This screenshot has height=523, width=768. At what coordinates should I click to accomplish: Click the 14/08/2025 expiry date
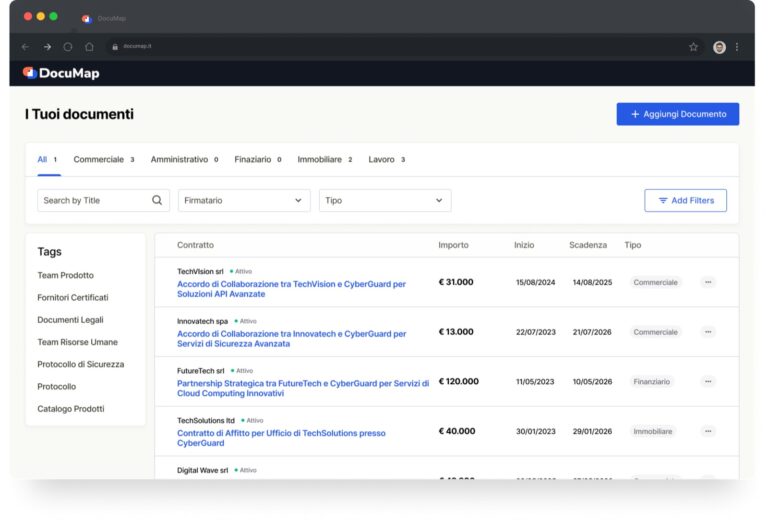click(x=592, y=282)
